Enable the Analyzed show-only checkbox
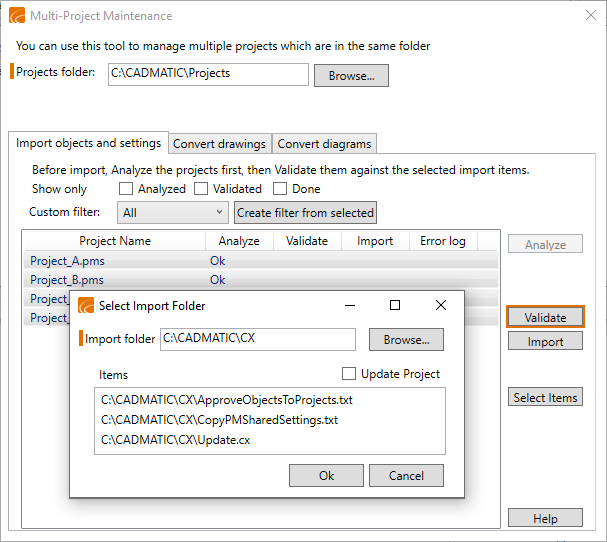This screenshot has width=607, height=542. click(126, 189)
